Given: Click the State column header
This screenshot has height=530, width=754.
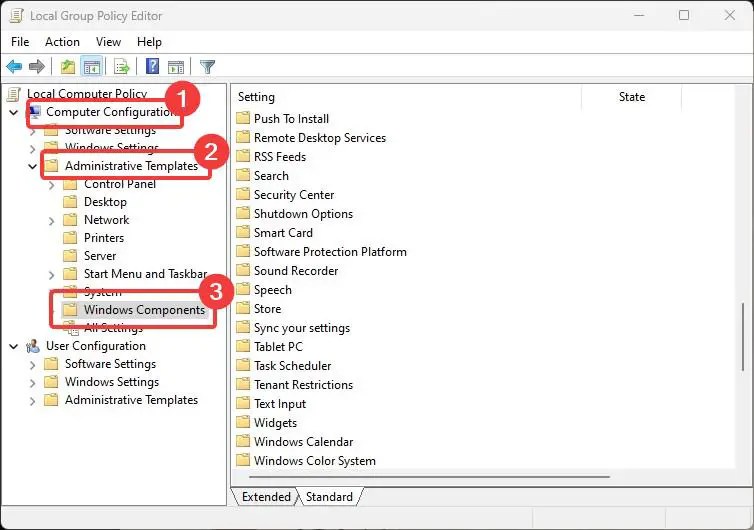Looking at the screenshot, I should pos(631,97).
